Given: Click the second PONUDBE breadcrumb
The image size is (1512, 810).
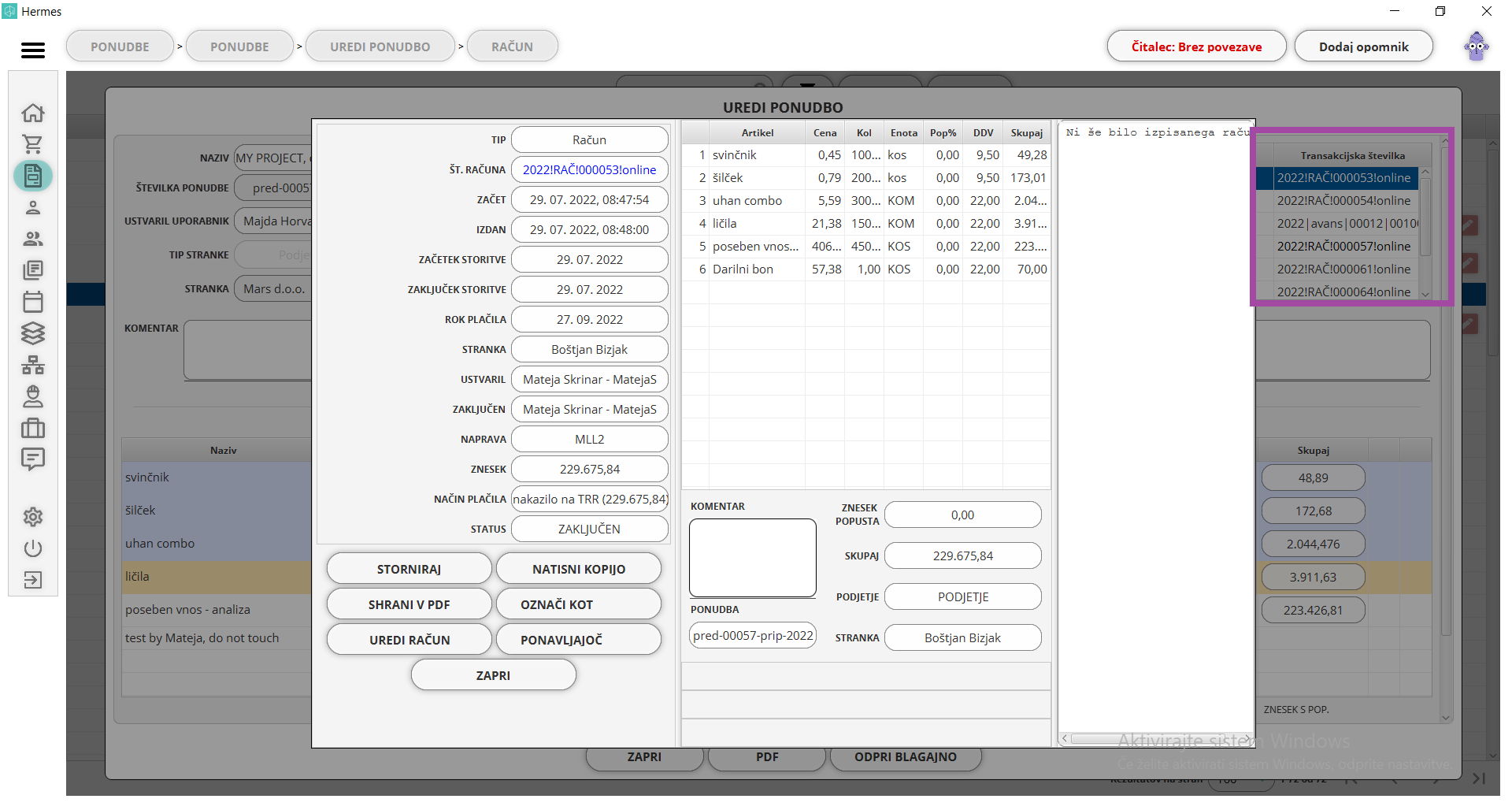Looking at the screenshot, I should [x=239, y=46].
